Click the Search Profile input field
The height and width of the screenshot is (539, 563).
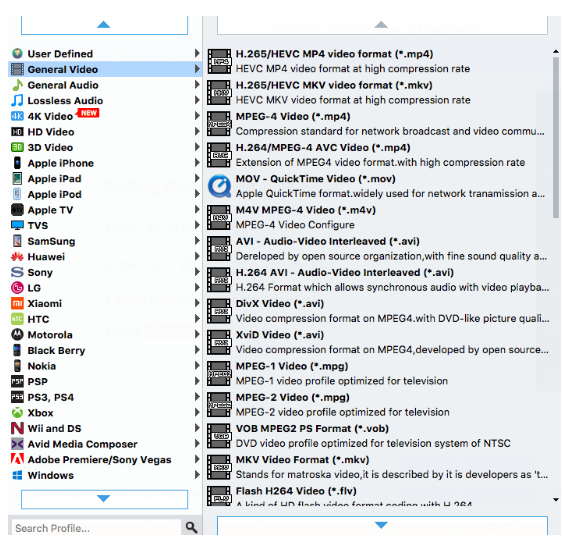[x=96, y=528]
